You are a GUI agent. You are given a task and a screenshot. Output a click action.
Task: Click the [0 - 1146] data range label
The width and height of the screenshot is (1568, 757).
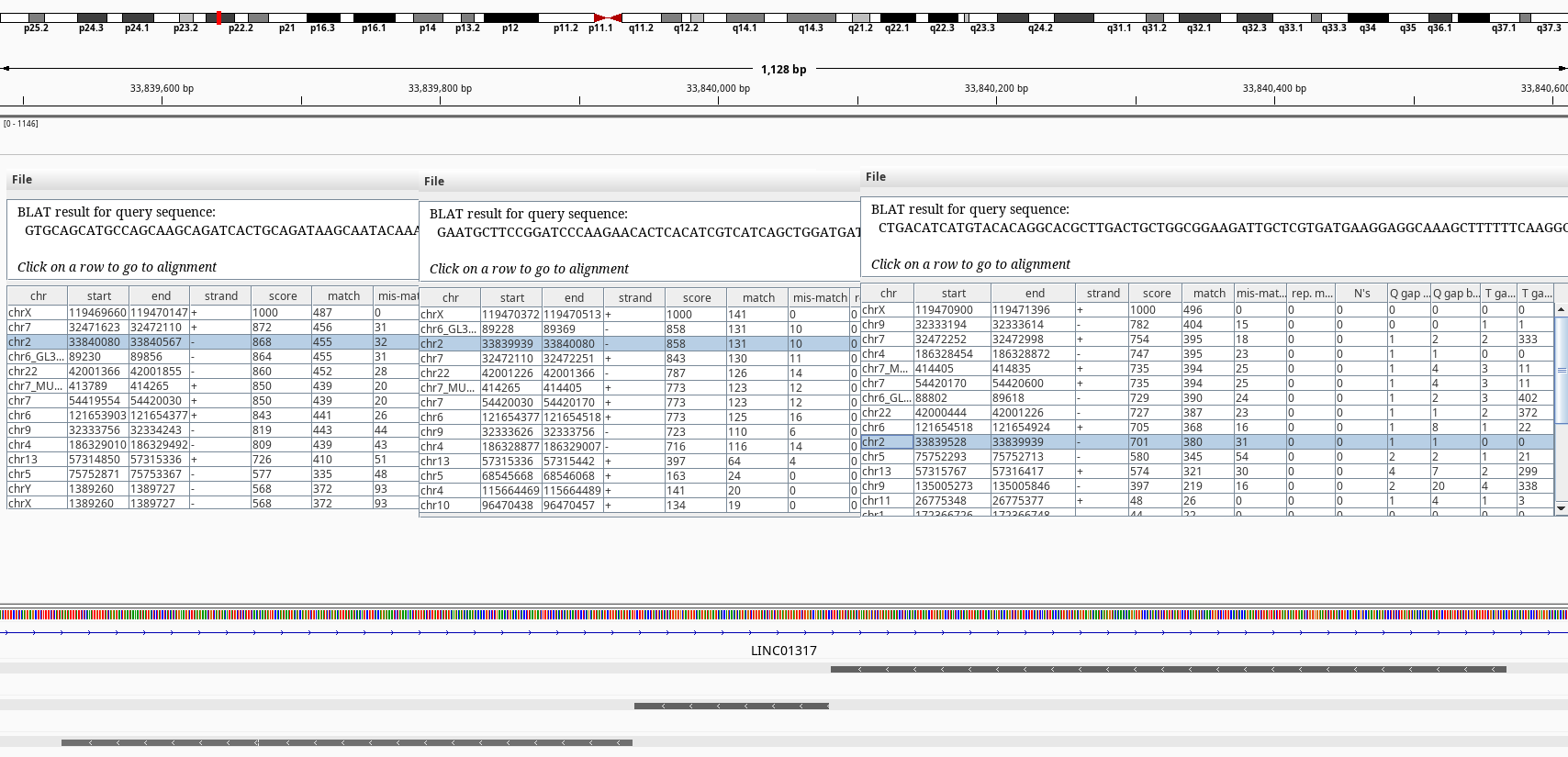(21, 124)
